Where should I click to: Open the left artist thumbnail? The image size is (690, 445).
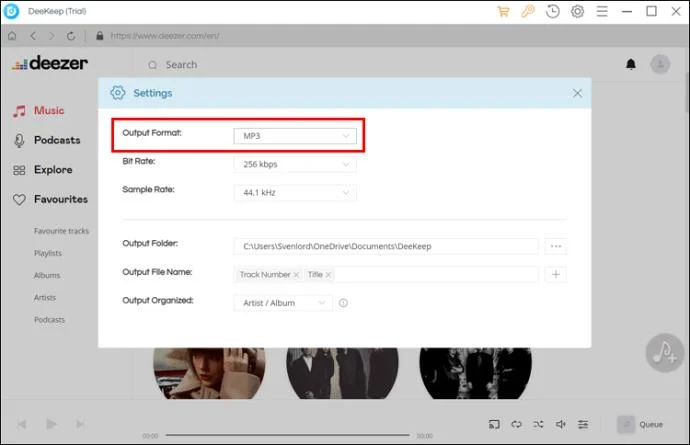pos(209,373)
